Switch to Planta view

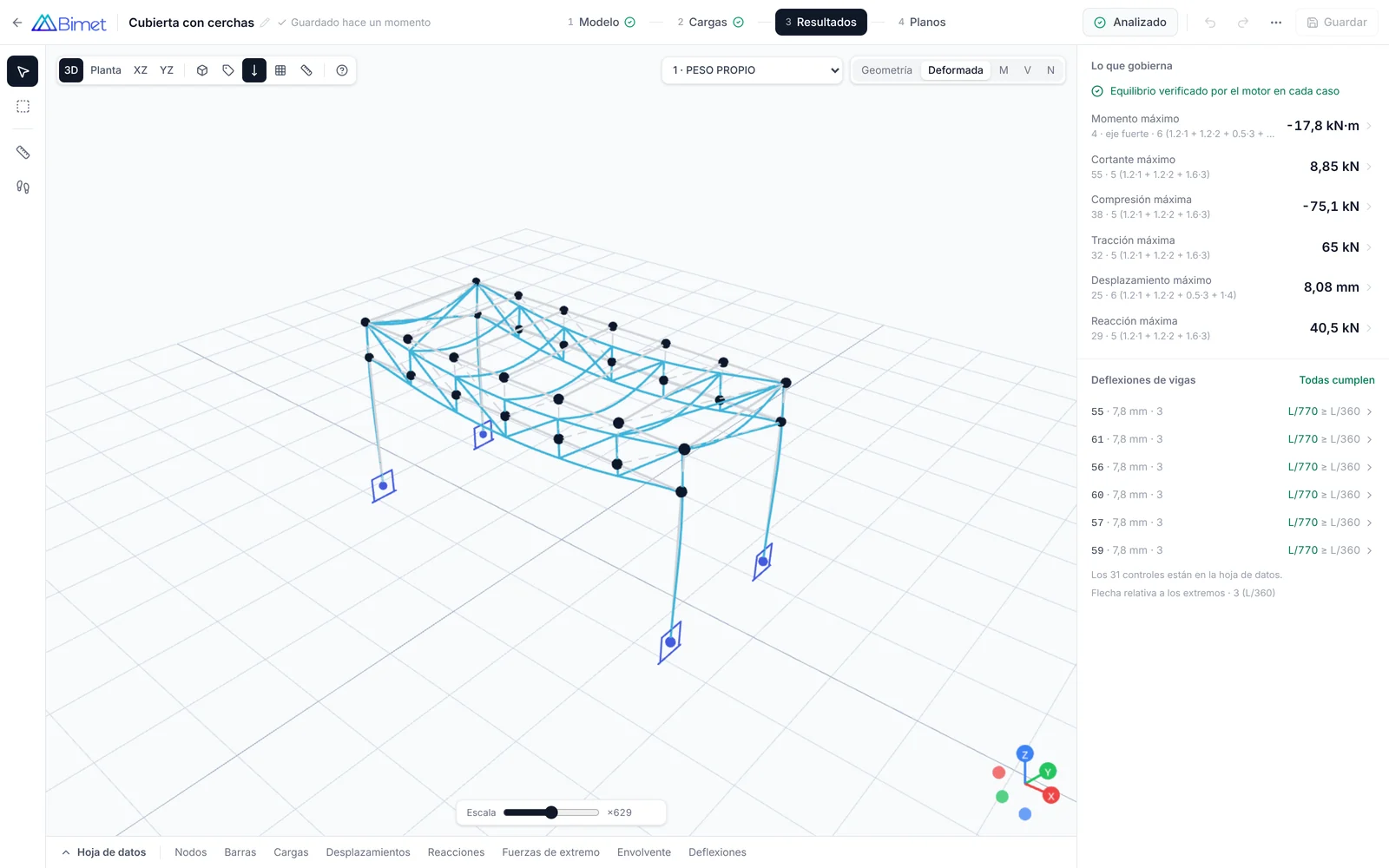(x=106, y=70)
